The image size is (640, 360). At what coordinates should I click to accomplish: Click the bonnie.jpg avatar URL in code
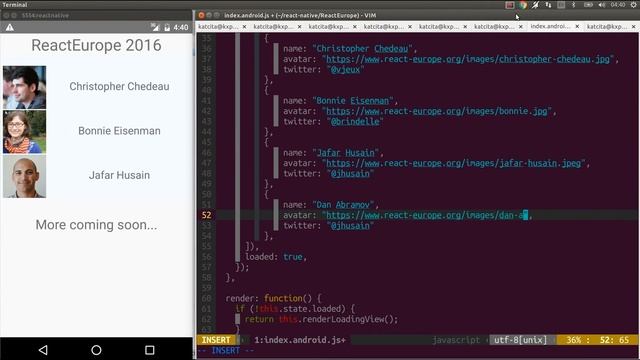point(437,111)
